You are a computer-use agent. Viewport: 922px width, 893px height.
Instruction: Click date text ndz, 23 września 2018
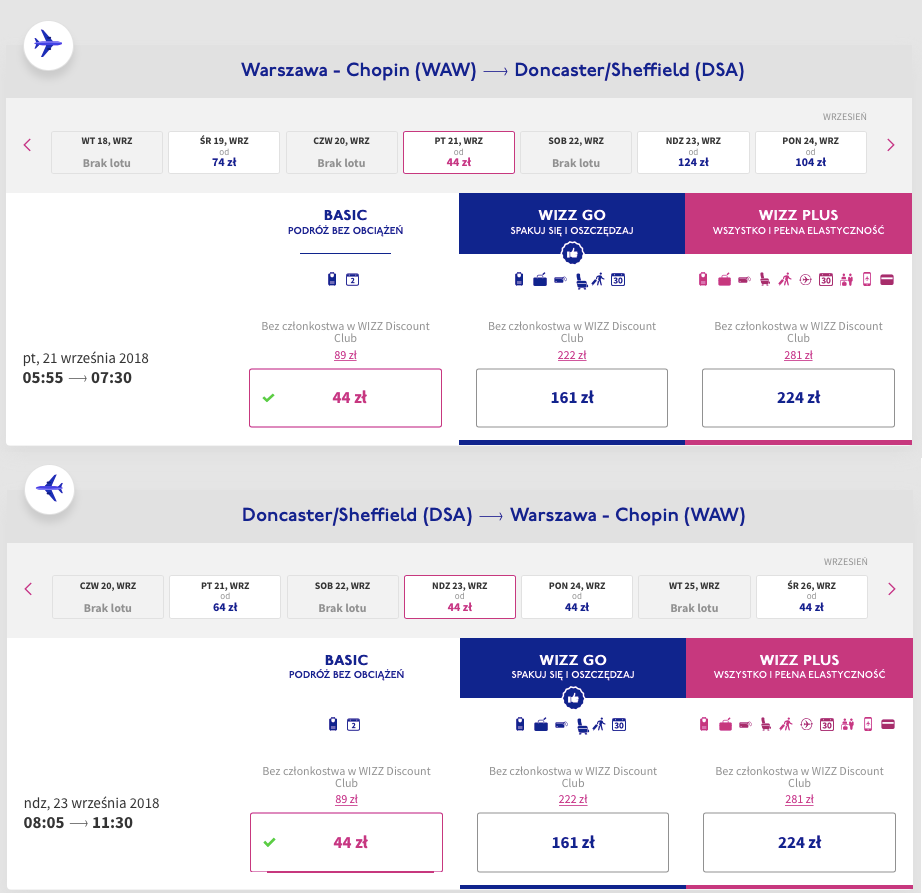(92, 803)
